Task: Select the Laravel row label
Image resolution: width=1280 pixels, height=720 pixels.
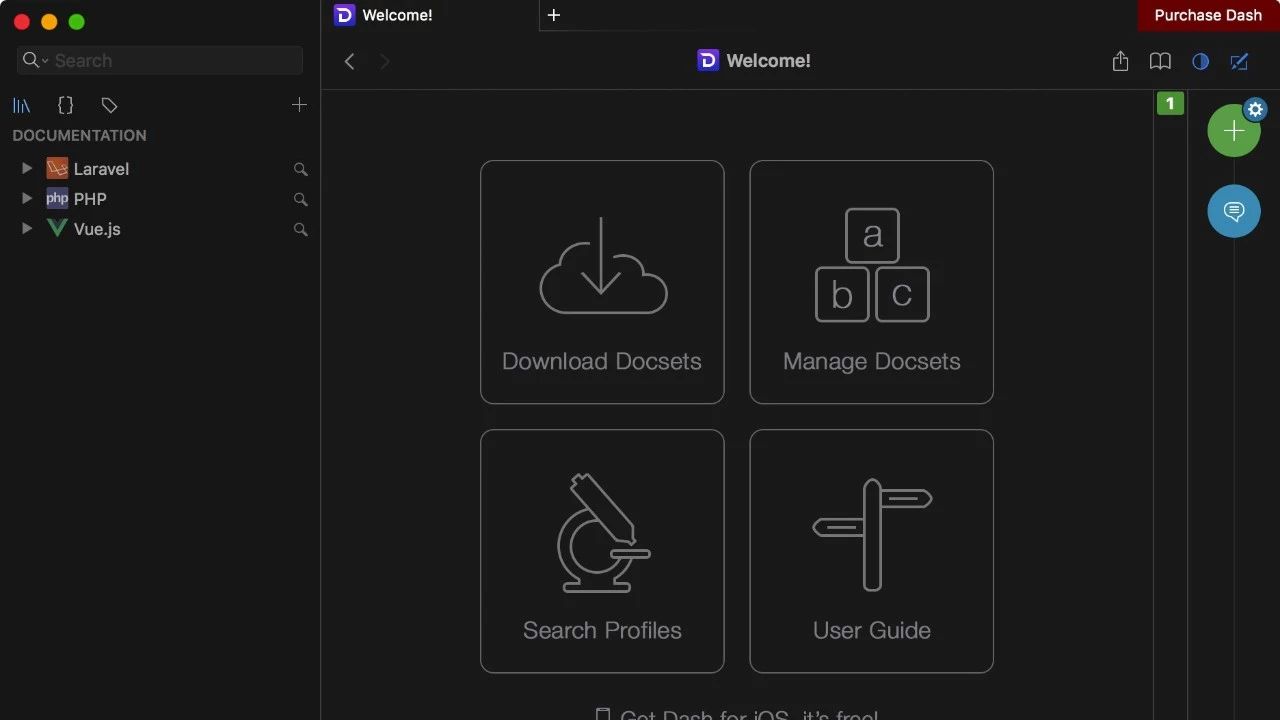Action: click(x=101, y=169)
